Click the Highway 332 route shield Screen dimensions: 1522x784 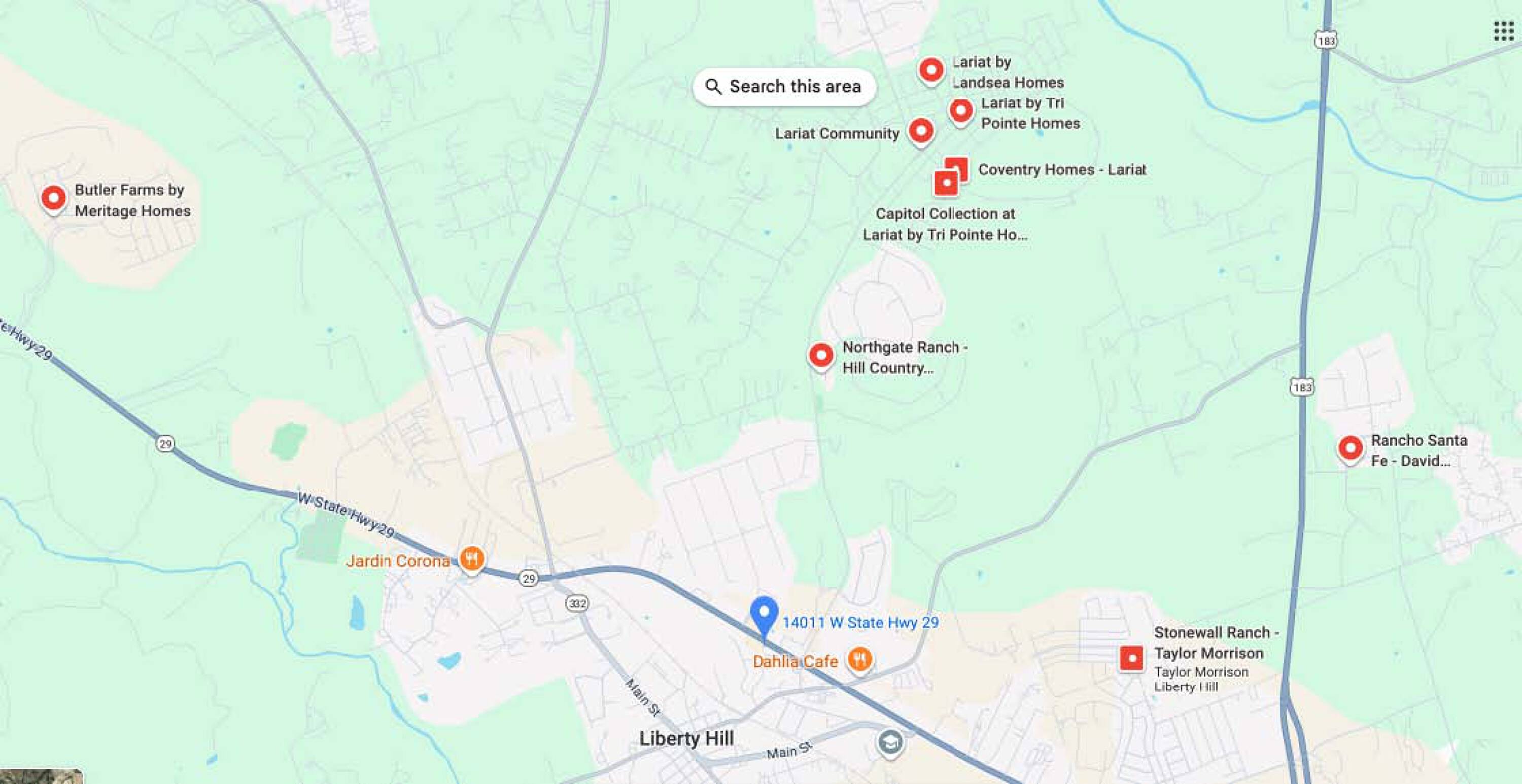tap(577, 603)
